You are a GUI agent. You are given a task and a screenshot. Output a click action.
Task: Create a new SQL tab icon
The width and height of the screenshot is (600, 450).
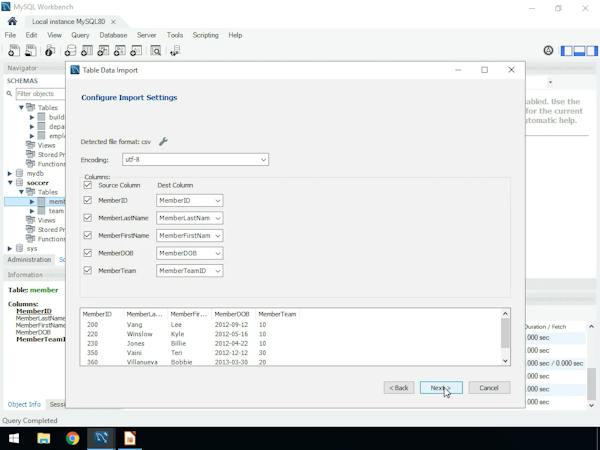point(14,51)
